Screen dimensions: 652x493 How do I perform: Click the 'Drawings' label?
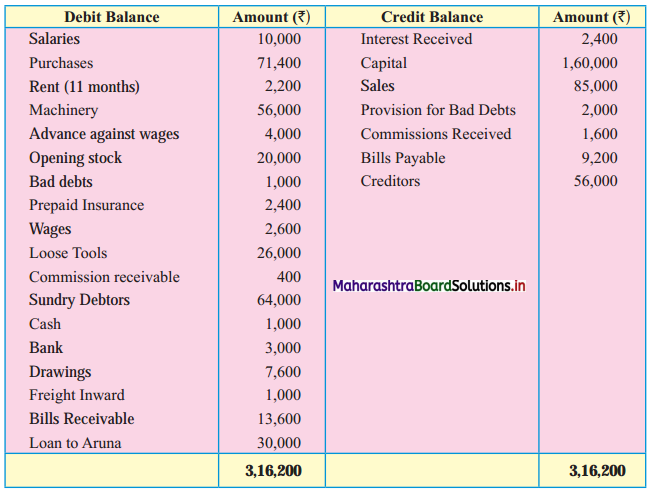[x=60, y=372]
